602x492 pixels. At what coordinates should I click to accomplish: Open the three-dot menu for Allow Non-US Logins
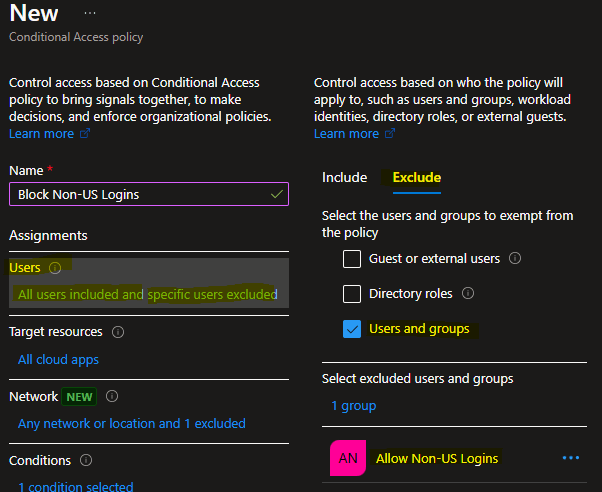click(571, 458)
